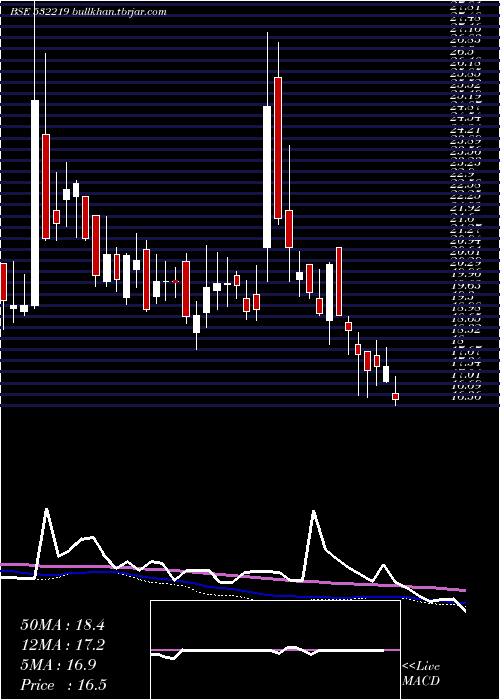Click the 16.69 price axis label
The image size is (500, 700).
tap(465, 385)
